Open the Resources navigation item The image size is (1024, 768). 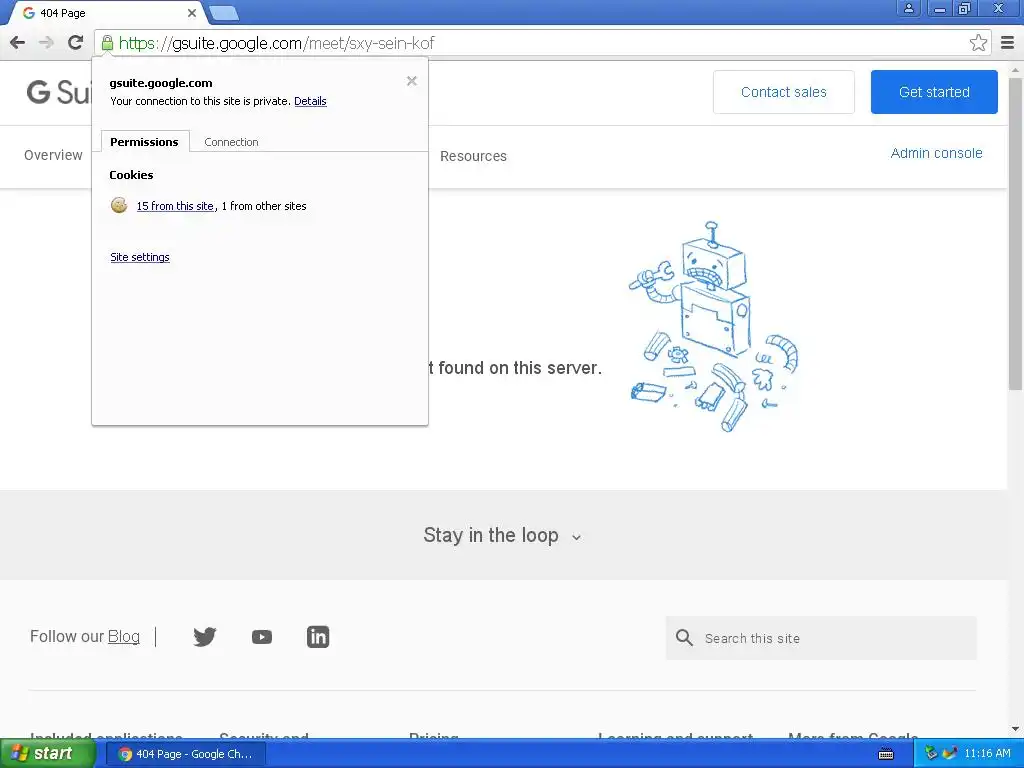click(x=473, y=156)
